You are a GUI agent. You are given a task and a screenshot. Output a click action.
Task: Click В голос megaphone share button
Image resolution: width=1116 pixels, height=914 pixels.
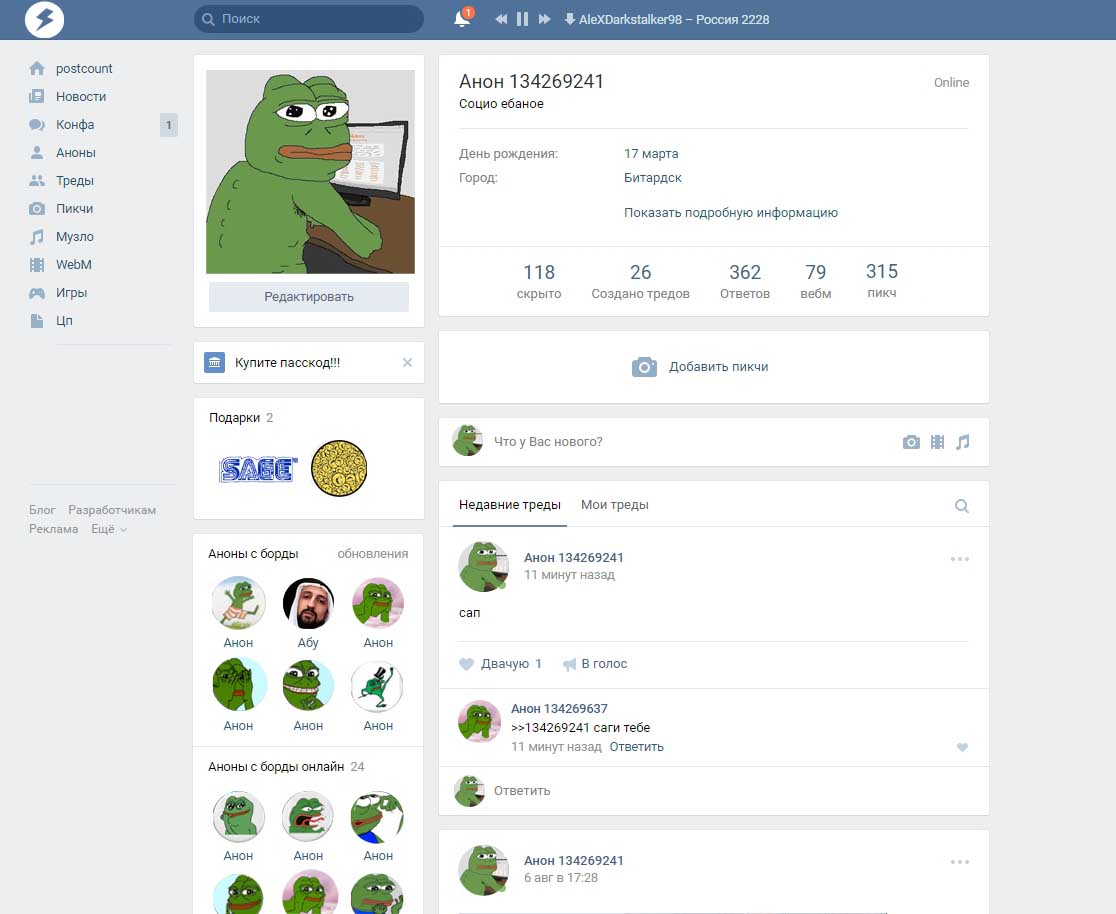[x=595, y=663]
